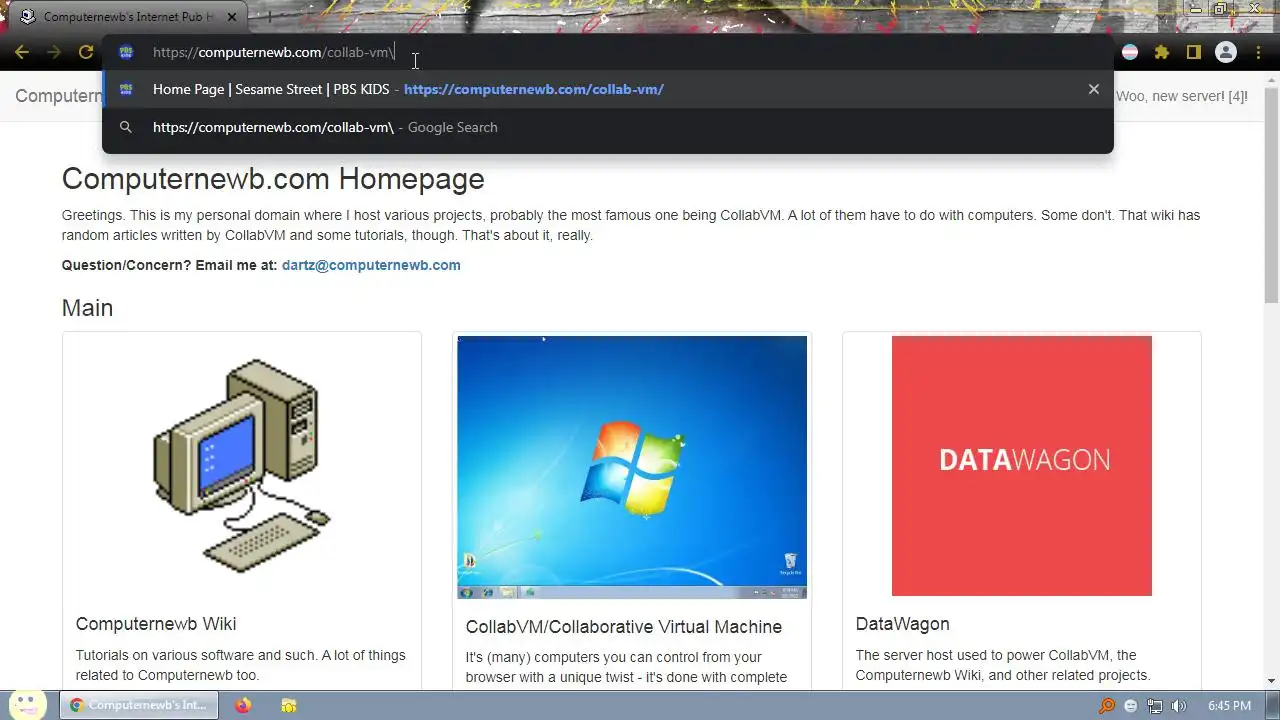1280x720 pixels.
Task: Open the Computernewb Wiki computer image
Action: (242, 466)
